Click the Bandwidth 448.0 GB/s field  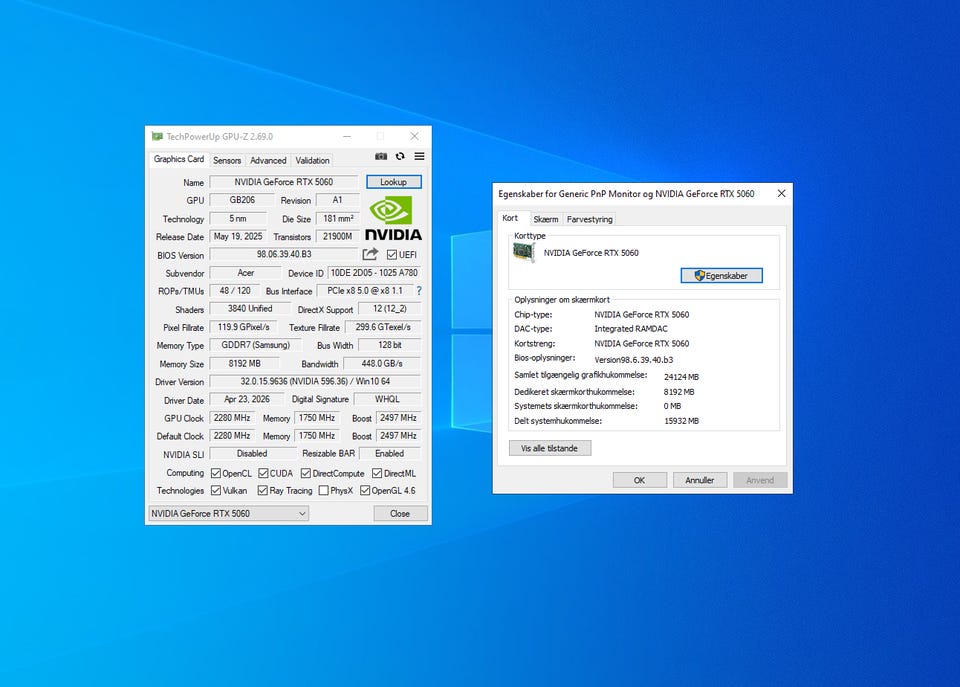pos(382,364)
